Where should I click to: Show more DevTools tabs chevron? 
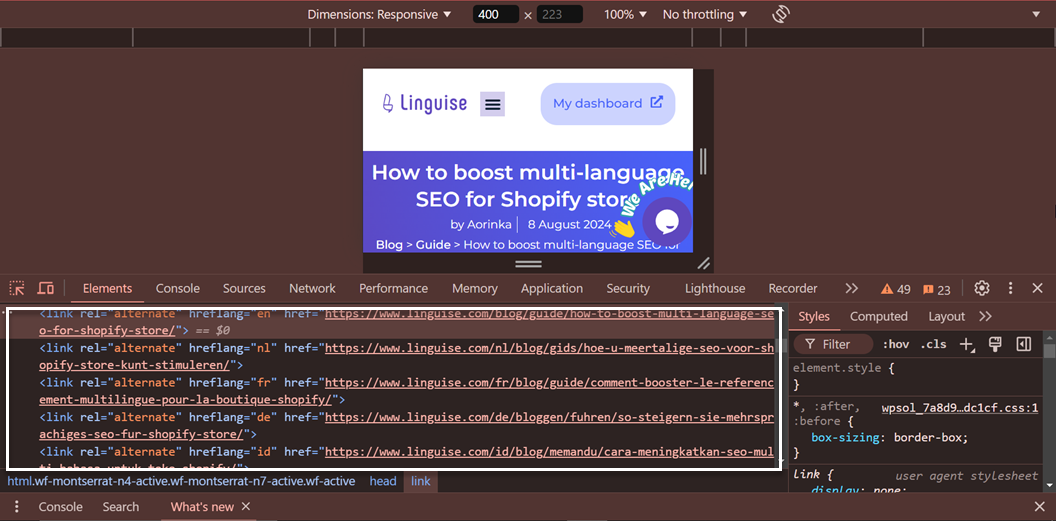852,288
